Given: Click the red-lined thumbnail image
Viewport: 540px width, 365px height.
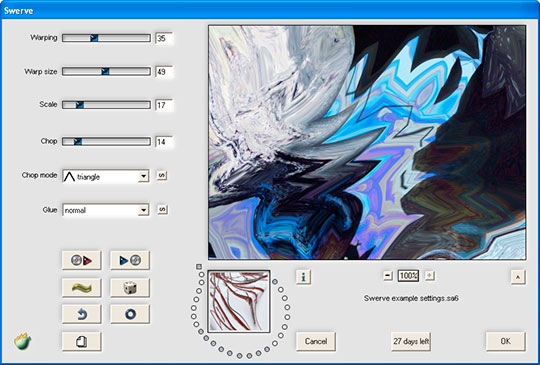Looking at the screenshot, I should [x=239, y=302].
